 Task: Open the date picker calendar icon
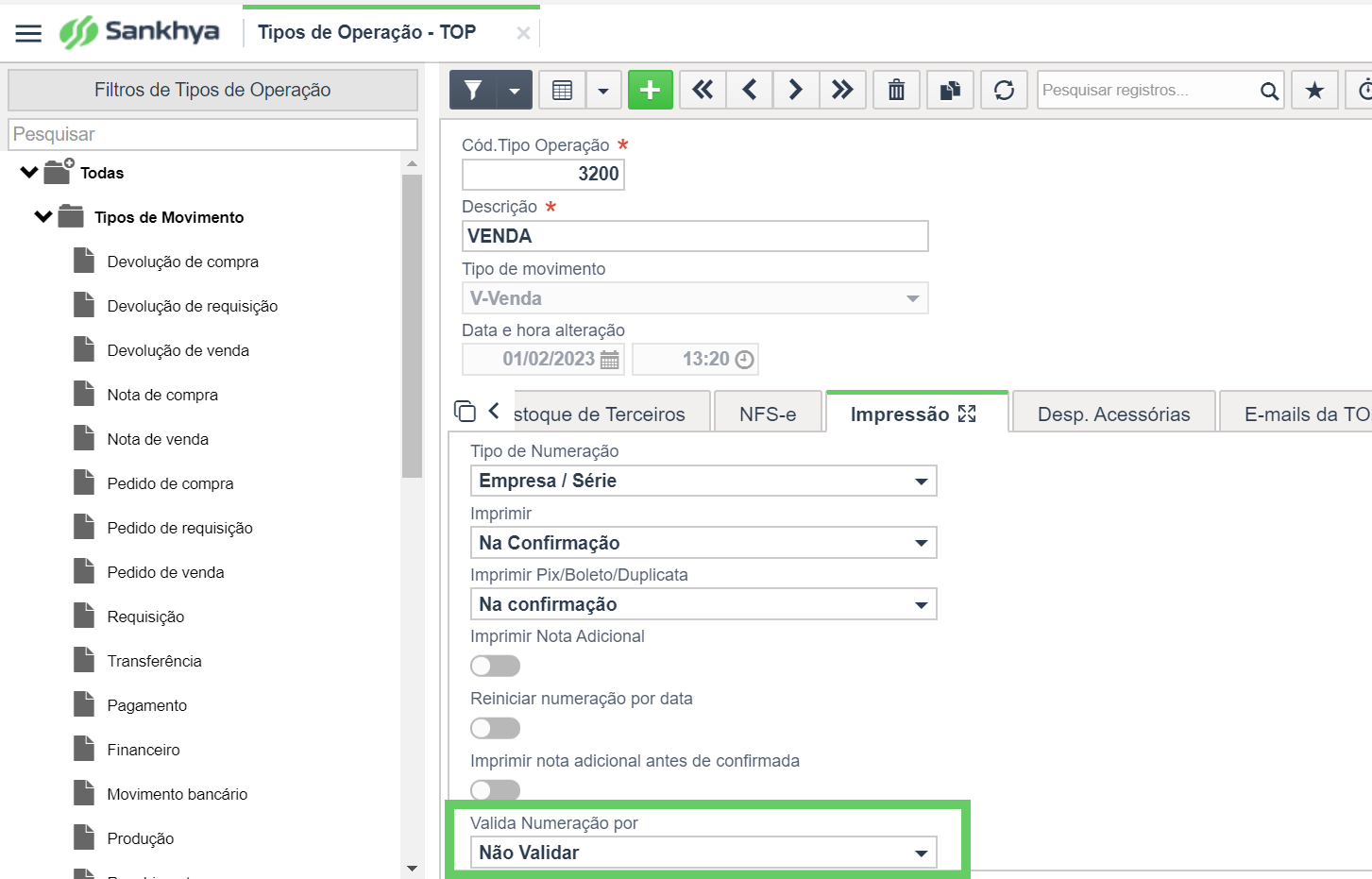pyautogui.click(x=610, y=360)
